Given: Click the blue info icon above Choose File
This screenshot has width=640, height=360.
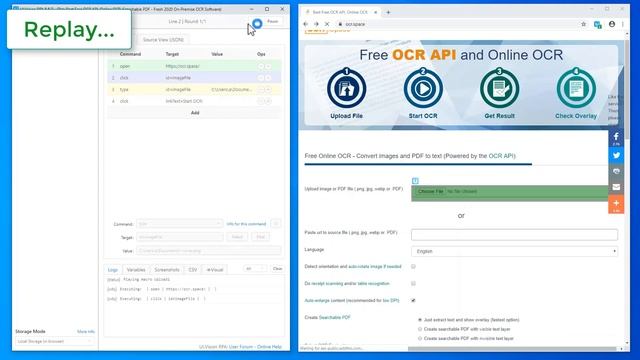Looking at the screenshot, I should pyautogui.click(x=415, y=181).
